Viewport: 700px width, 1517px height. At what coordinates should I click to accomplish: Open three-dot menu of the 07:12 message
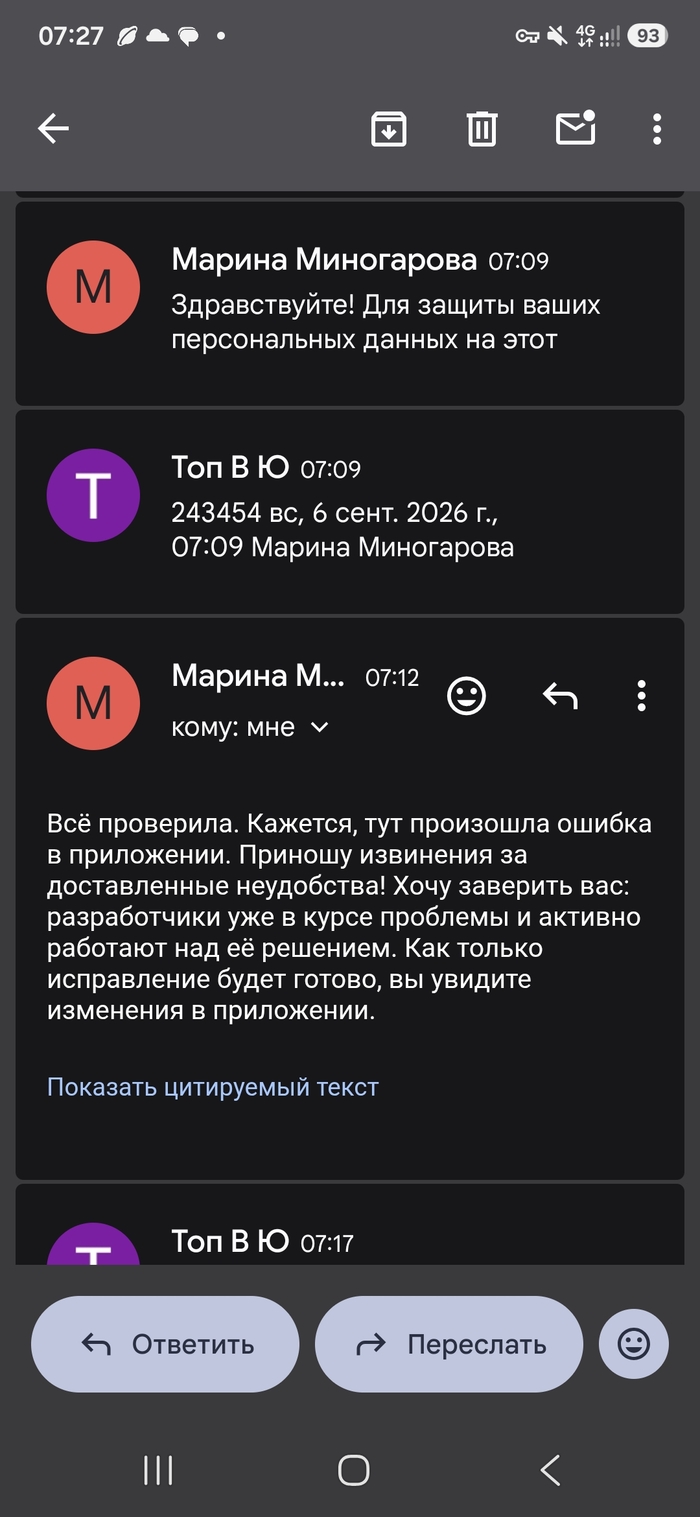[x=641, y=695]
